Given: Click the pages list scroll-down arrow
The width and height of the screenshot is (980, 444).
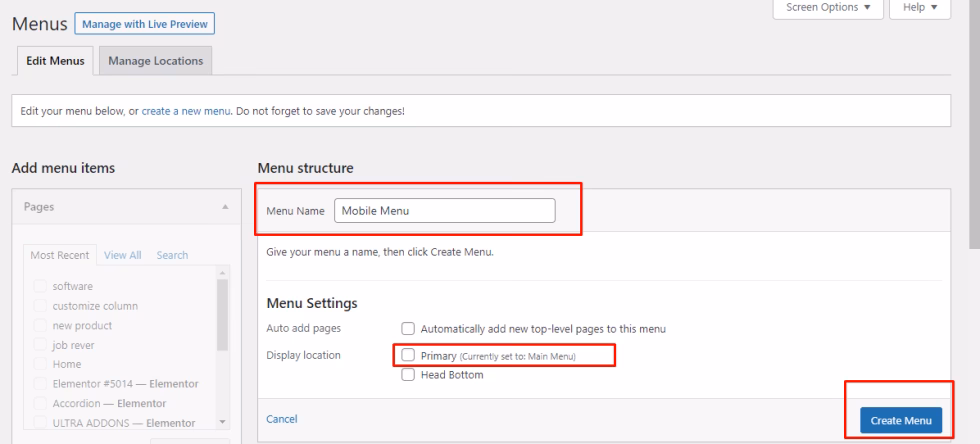Looking at the screenshot, I should (223, 423).
